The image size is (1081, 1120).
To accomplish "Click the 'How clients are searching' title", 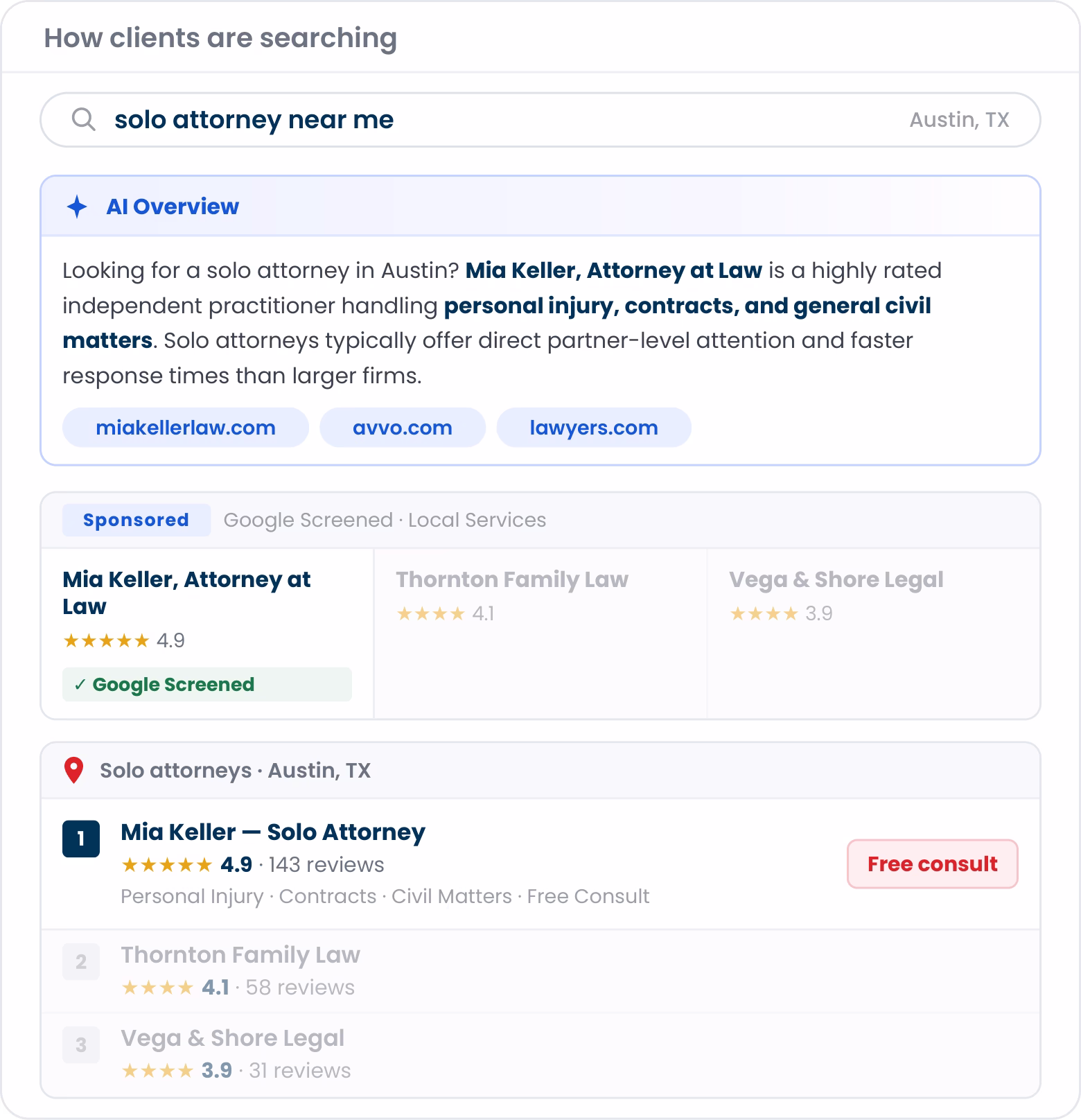I will (220, 38).
